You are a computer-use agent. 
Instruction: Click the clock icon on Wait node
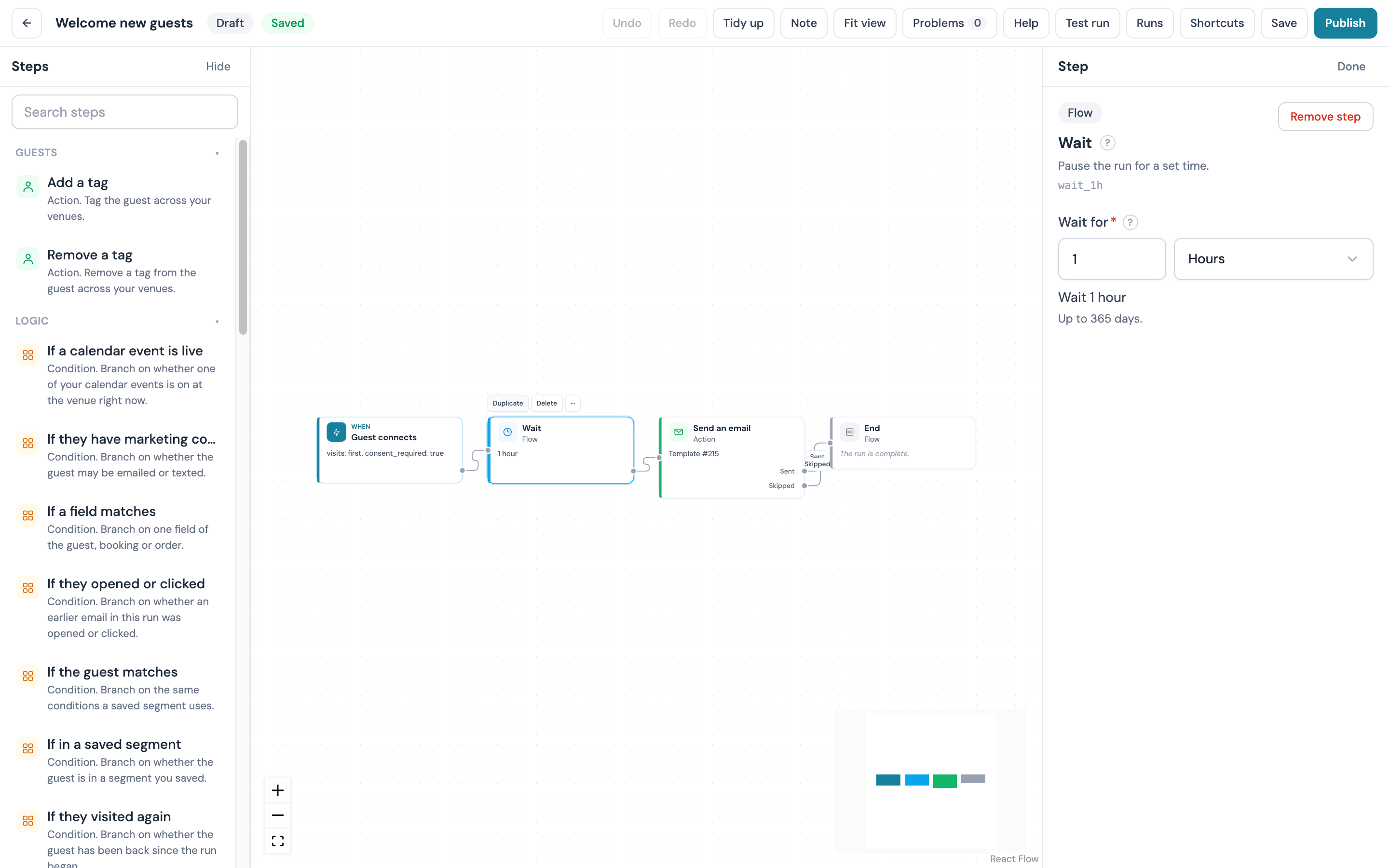click(x=507, y=432)
